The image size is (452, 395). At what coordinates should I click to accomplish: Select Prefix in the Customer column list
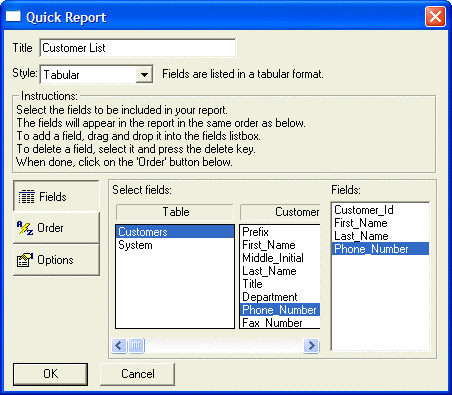coord(280,232)
